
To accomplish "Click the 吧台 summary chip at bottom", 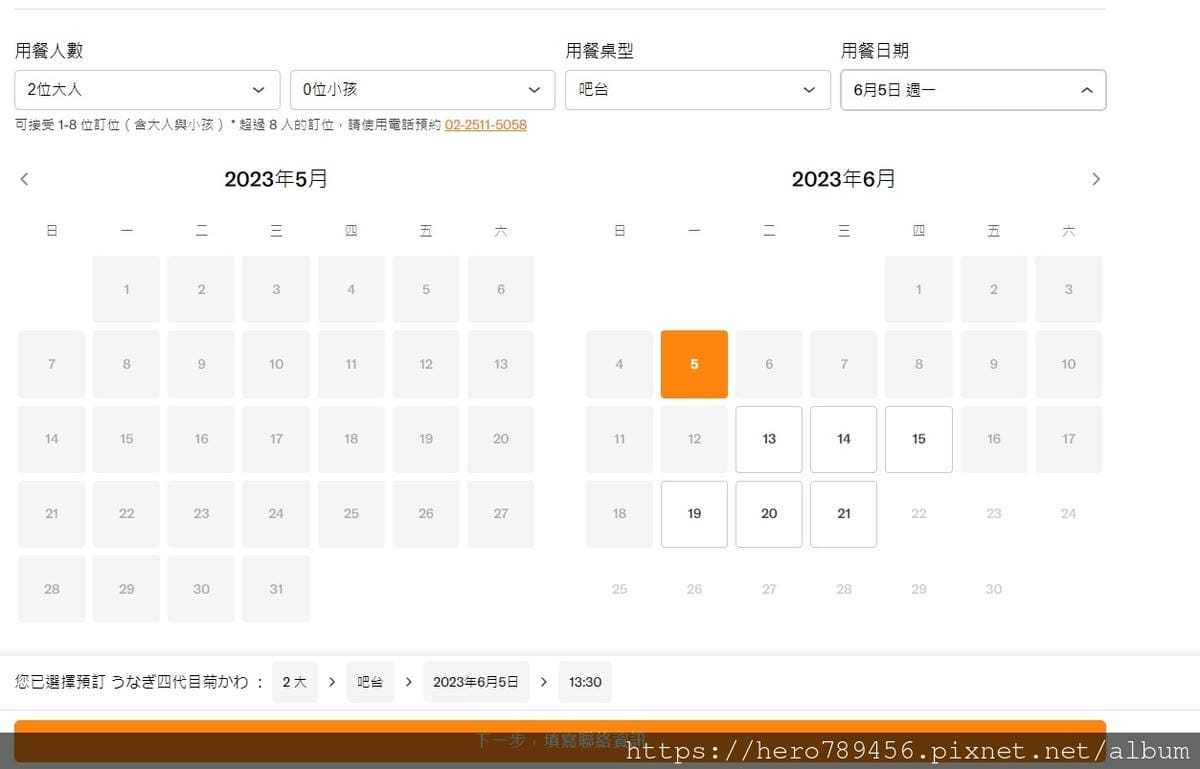I will coord(371,682).
